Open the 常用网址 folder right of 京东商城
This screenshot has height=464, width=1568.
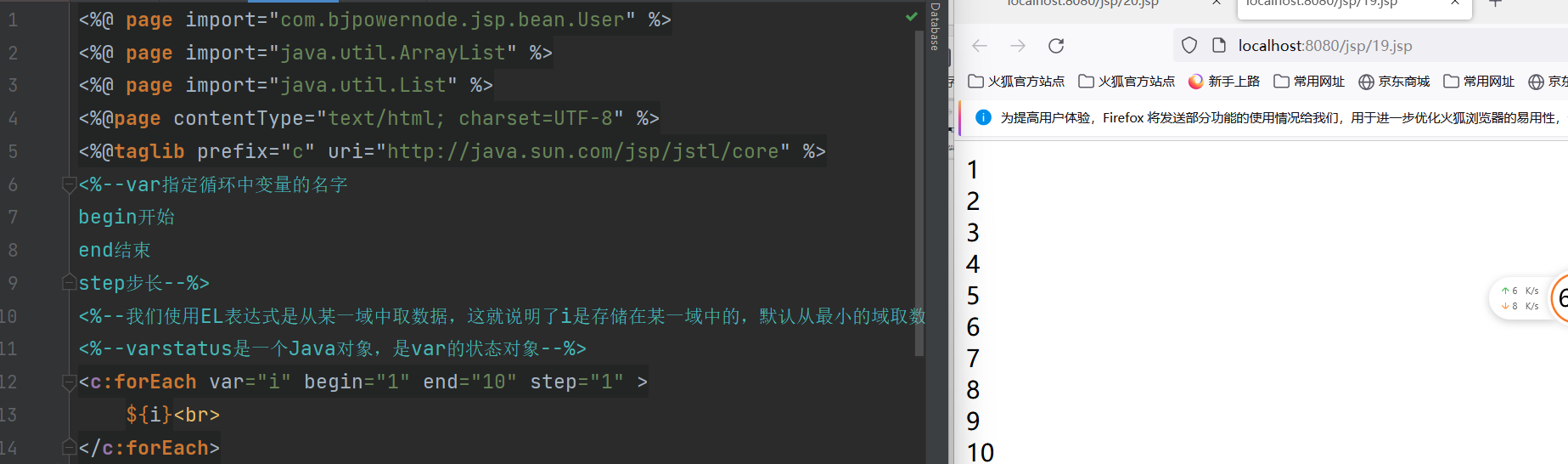click(1479, 82)
